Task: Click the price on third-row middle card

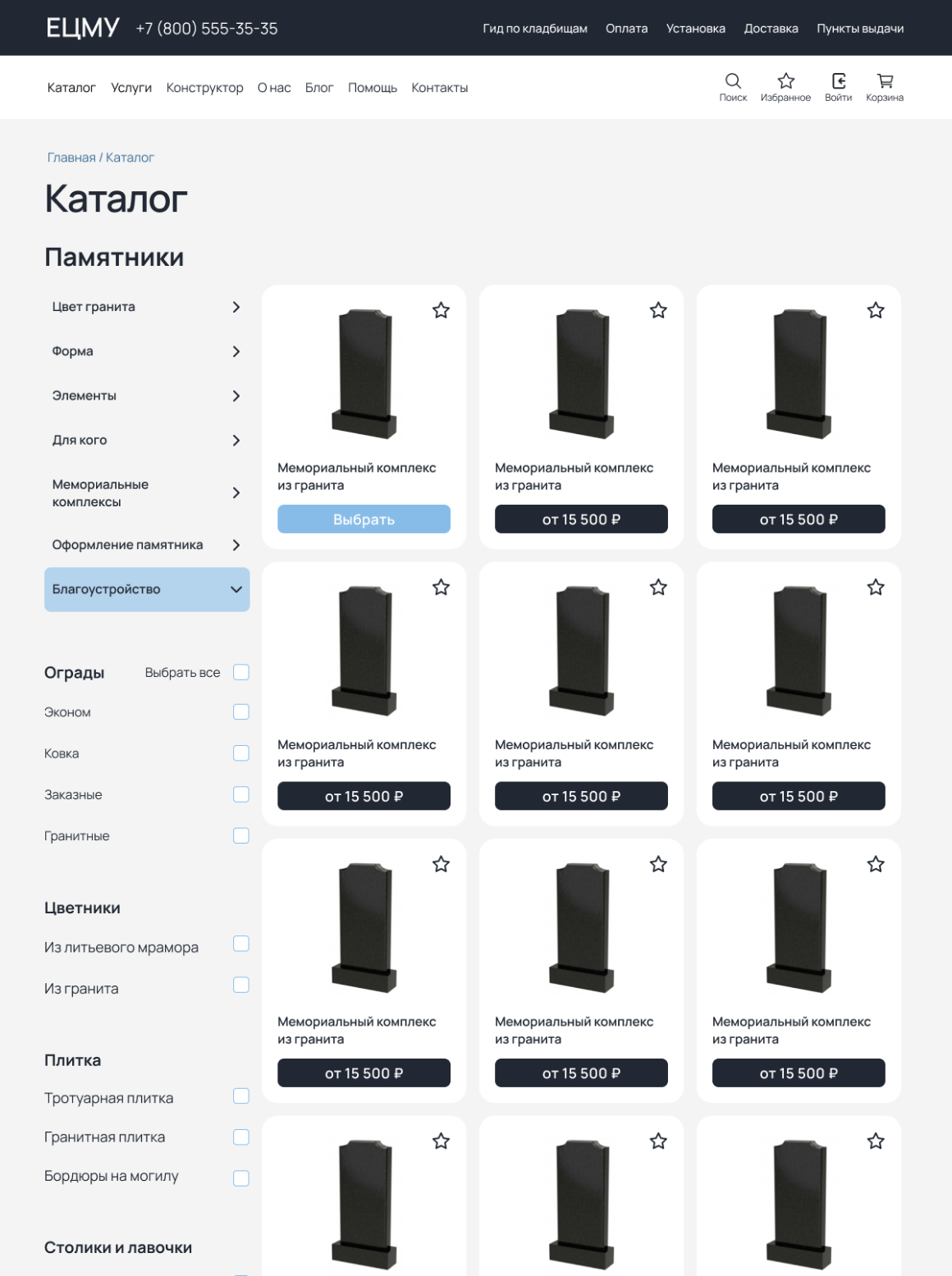Action: [581, 1073]
